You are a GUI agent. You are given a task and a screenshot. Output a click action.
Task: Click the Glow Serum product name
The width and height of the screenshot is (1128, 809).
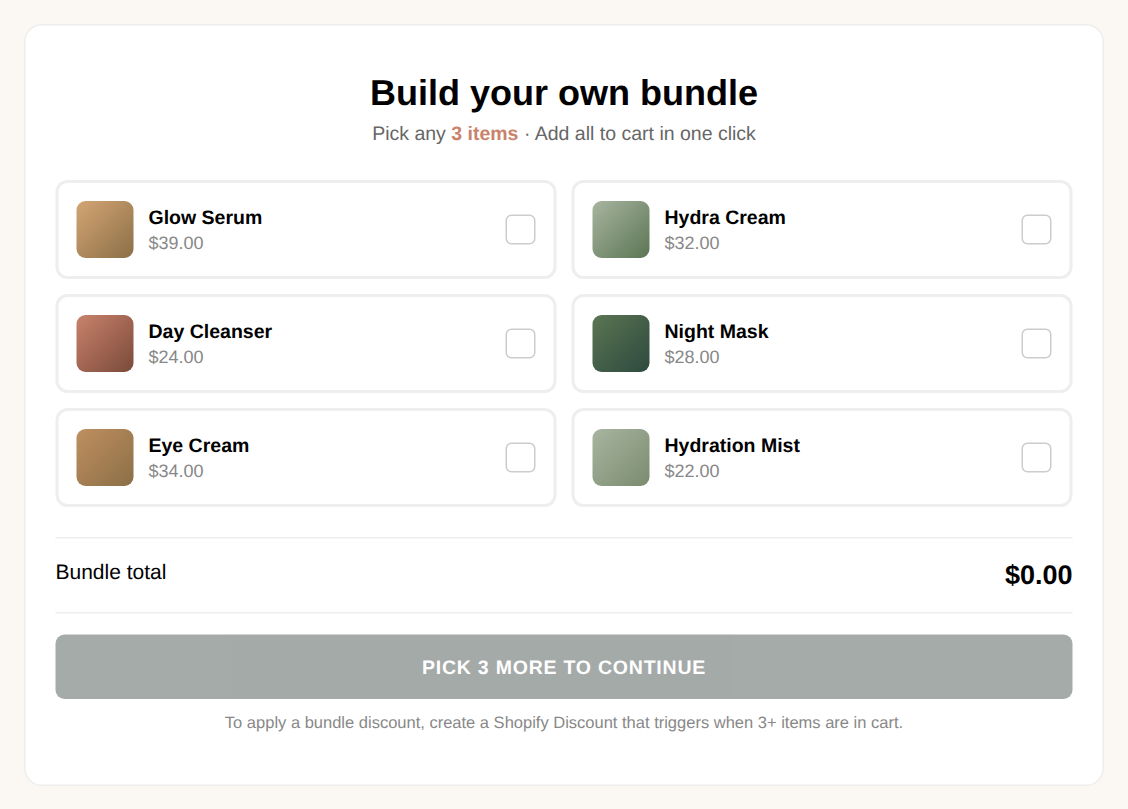click(205, 218)
